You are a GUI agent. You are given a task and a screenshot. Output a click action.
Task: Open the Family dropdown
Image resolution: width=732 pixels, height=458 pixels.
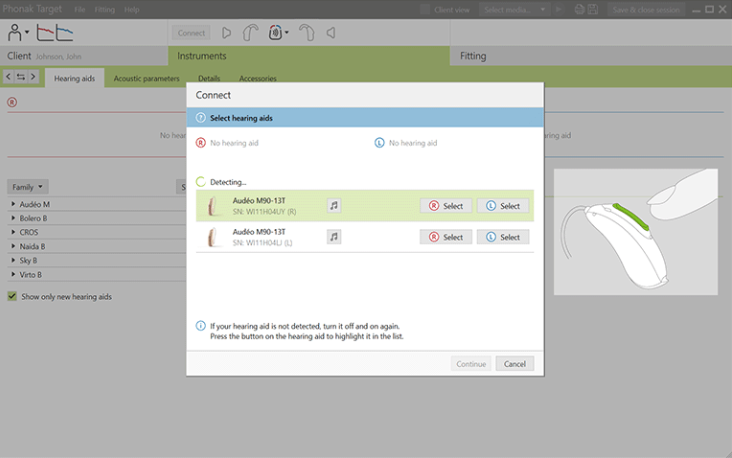coord(28,187)
